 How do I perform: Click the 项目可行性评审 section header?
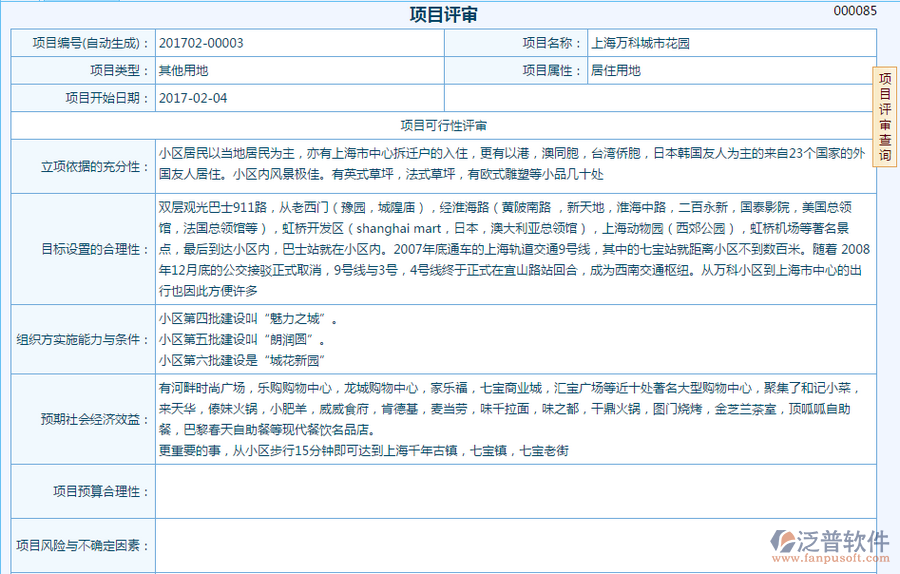[443, 126]
